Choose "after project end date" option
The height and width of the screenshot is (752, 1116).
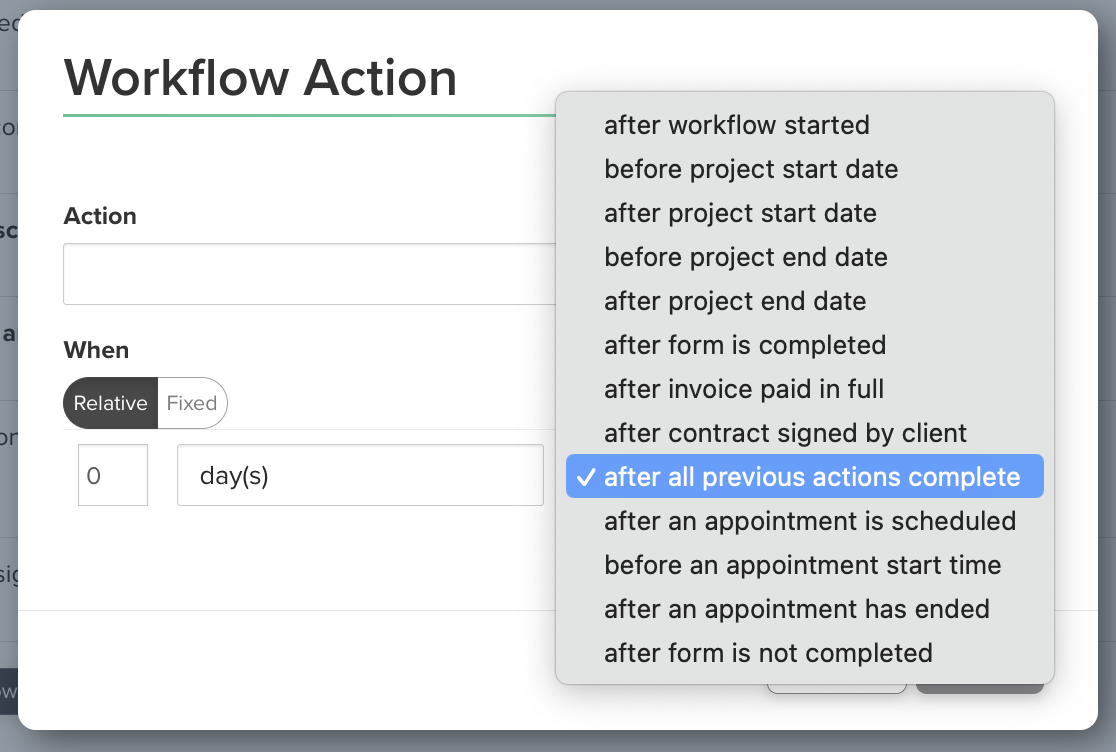coord(735,301)
